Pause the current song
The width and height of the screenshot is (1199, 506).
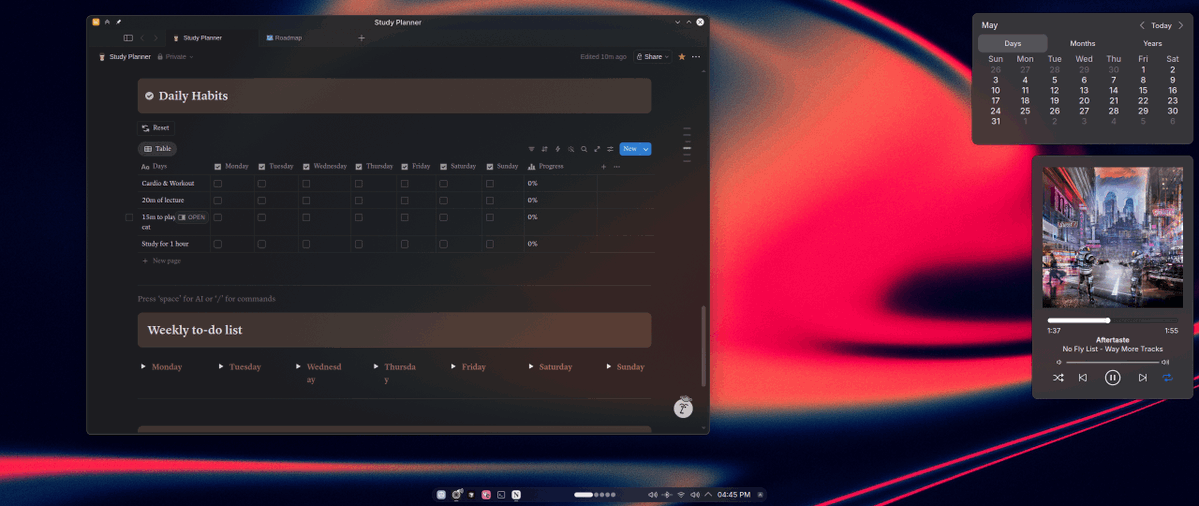point(1113,378)
